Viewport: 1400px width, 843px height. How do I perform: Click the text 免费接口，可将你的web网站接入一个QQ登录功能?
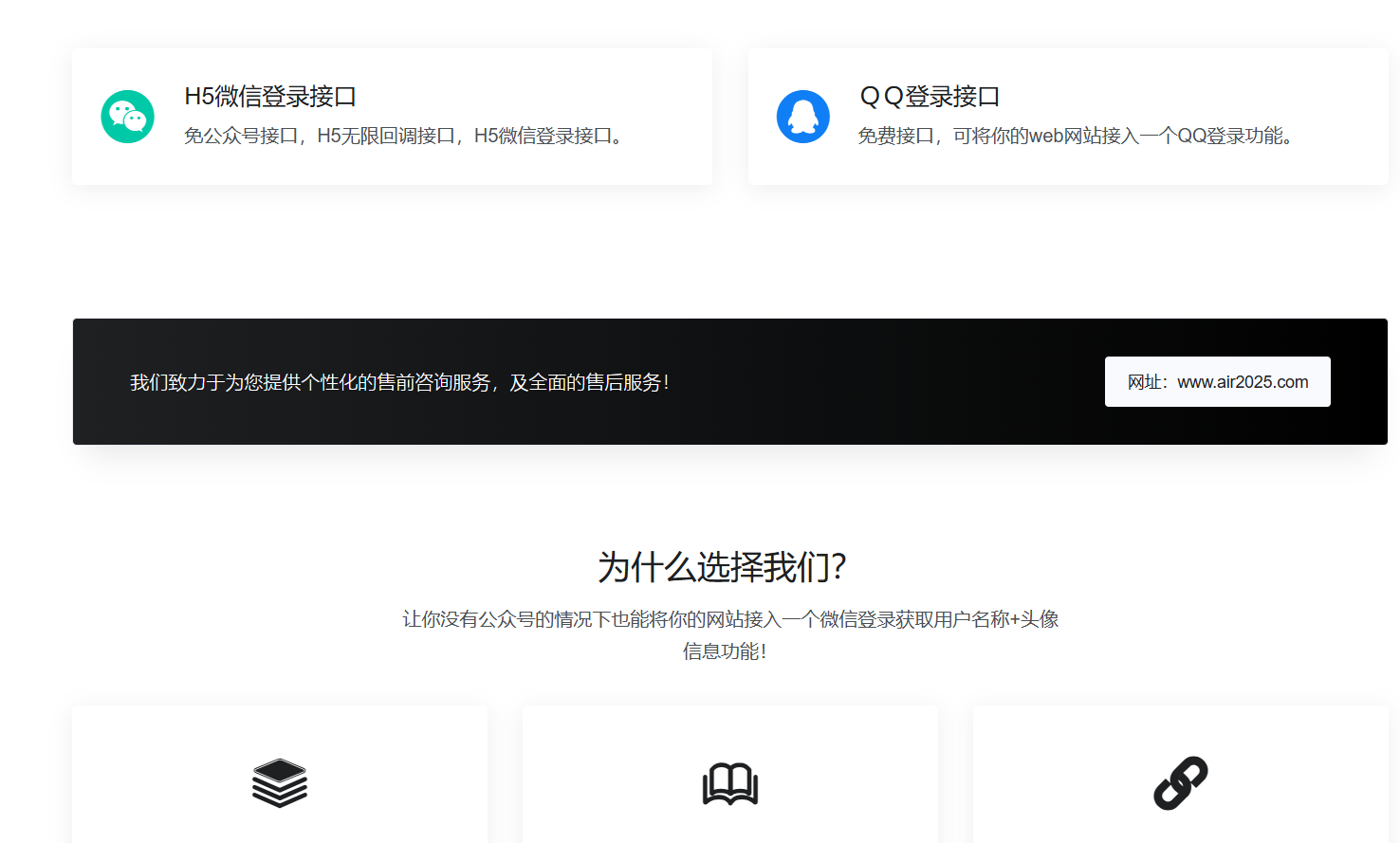pos(1076,136)
